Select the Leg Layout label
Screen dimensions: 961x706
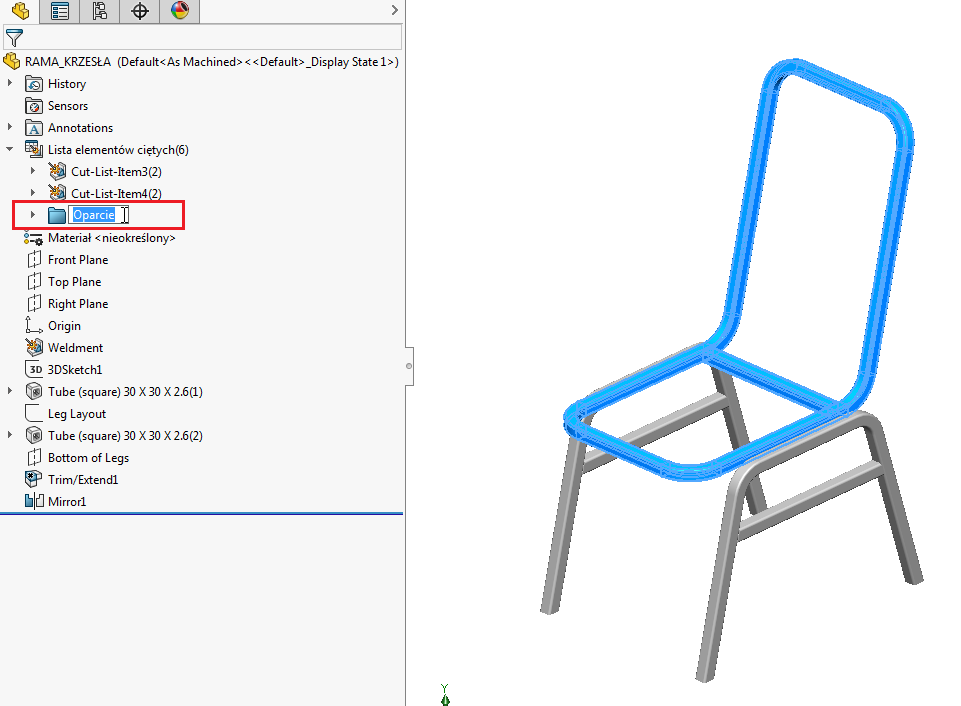(x=77, y=414)
